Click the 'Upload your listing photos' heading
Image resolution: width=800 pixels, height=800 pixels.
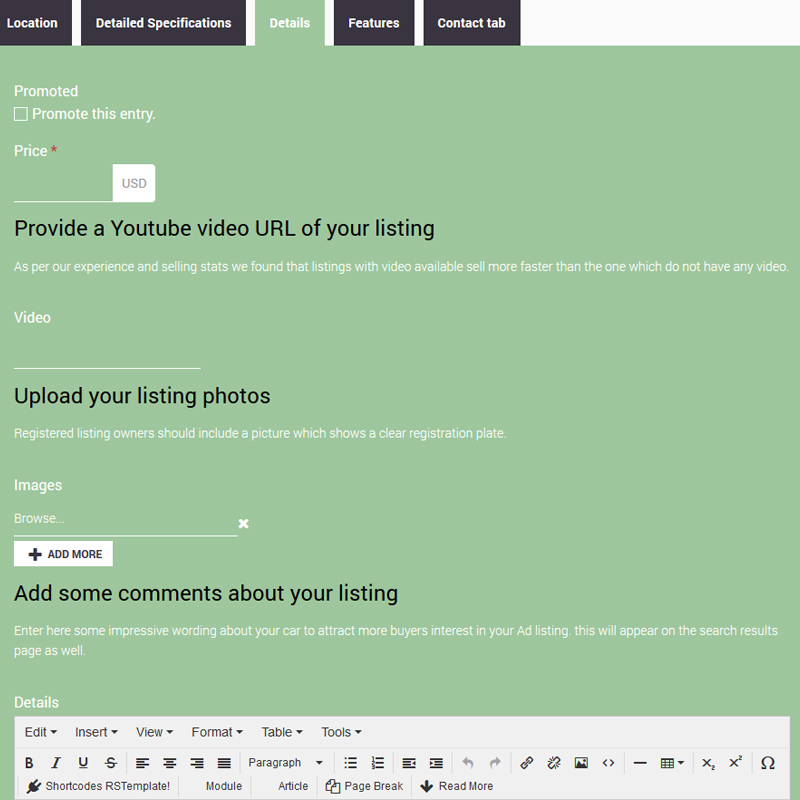click(x=142, y=396)
